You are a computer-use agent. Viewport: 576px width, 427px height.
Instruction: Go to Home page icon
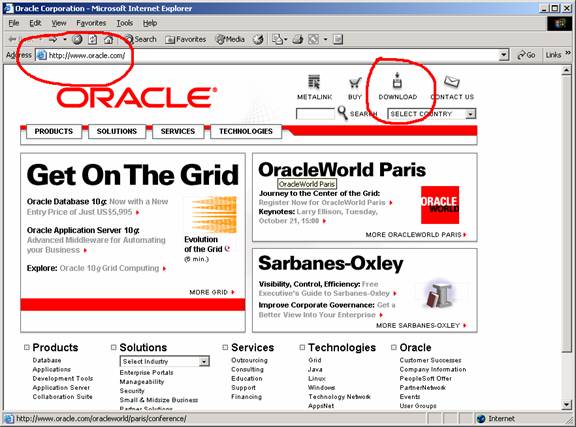[108, 39]
